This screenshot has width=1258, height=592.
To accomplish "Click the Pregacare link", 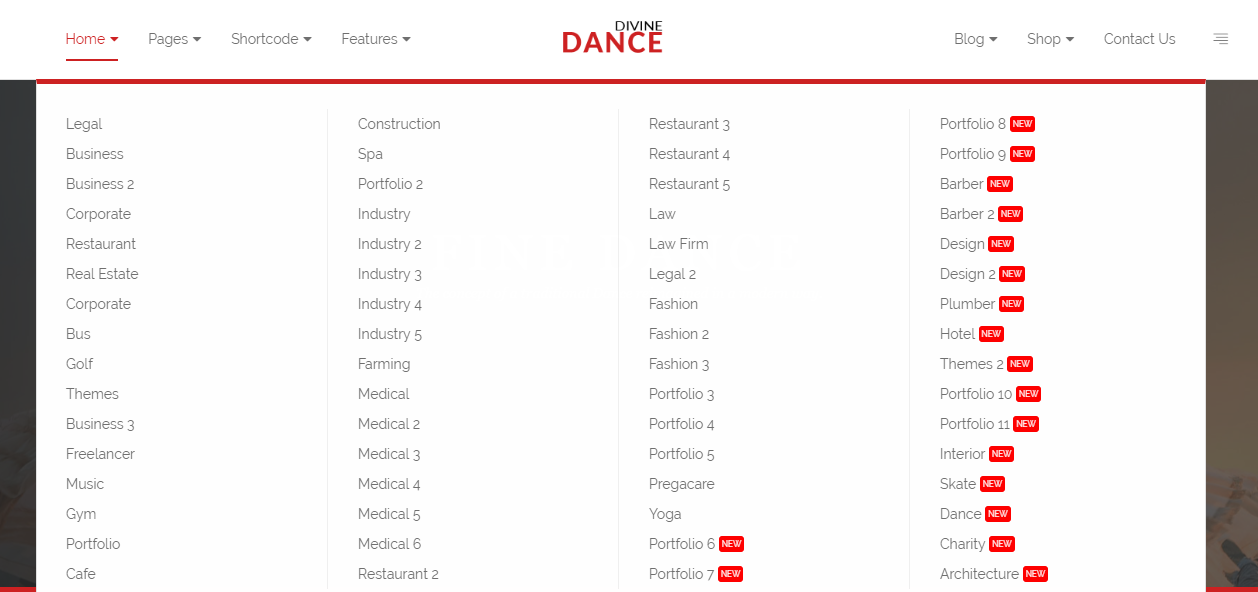I will 681,484.
